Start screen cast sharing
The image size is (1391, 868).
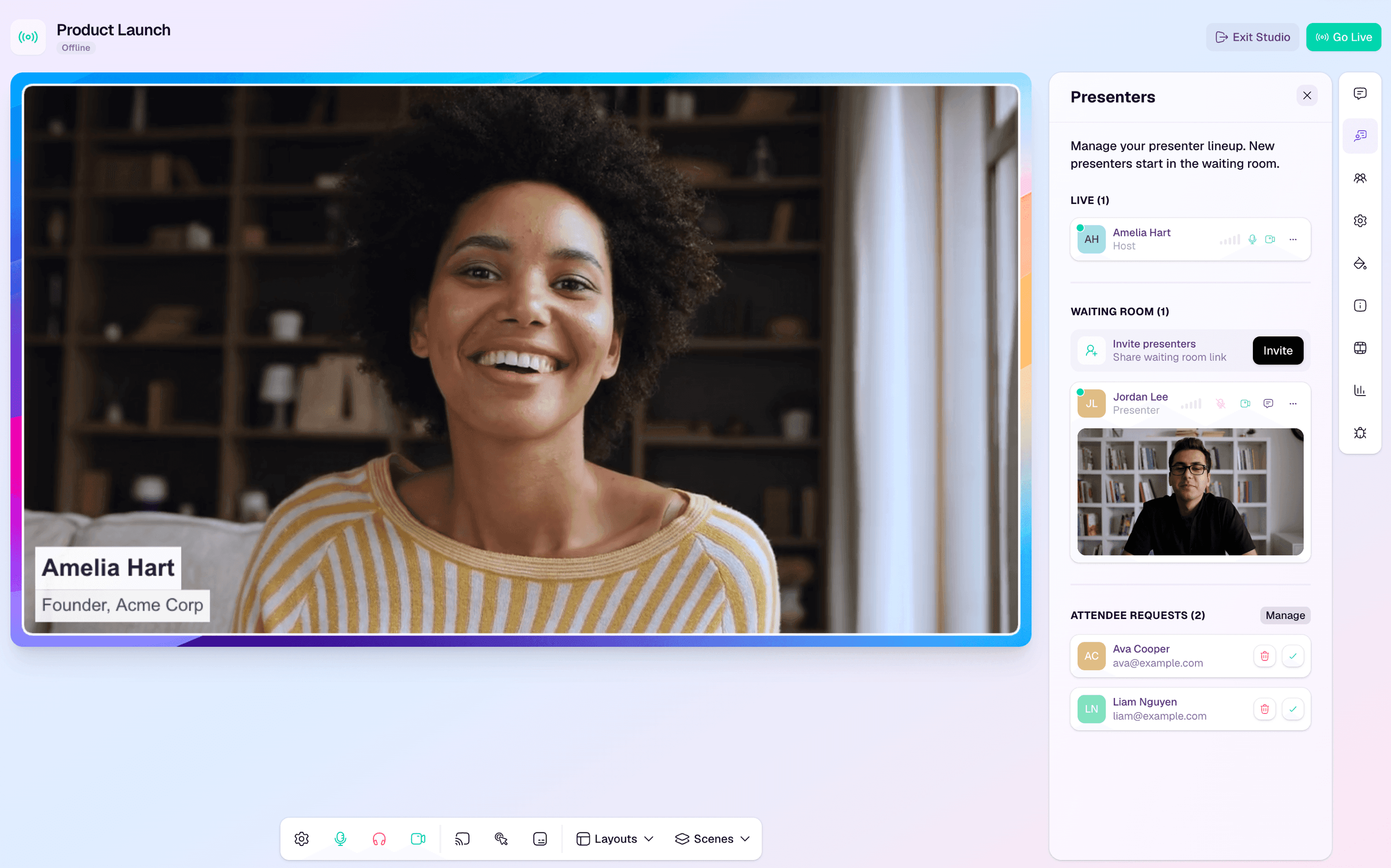tap(462, 839)
